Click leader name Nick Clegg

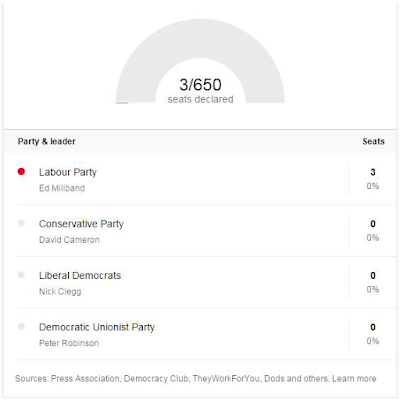coord(60,291)
